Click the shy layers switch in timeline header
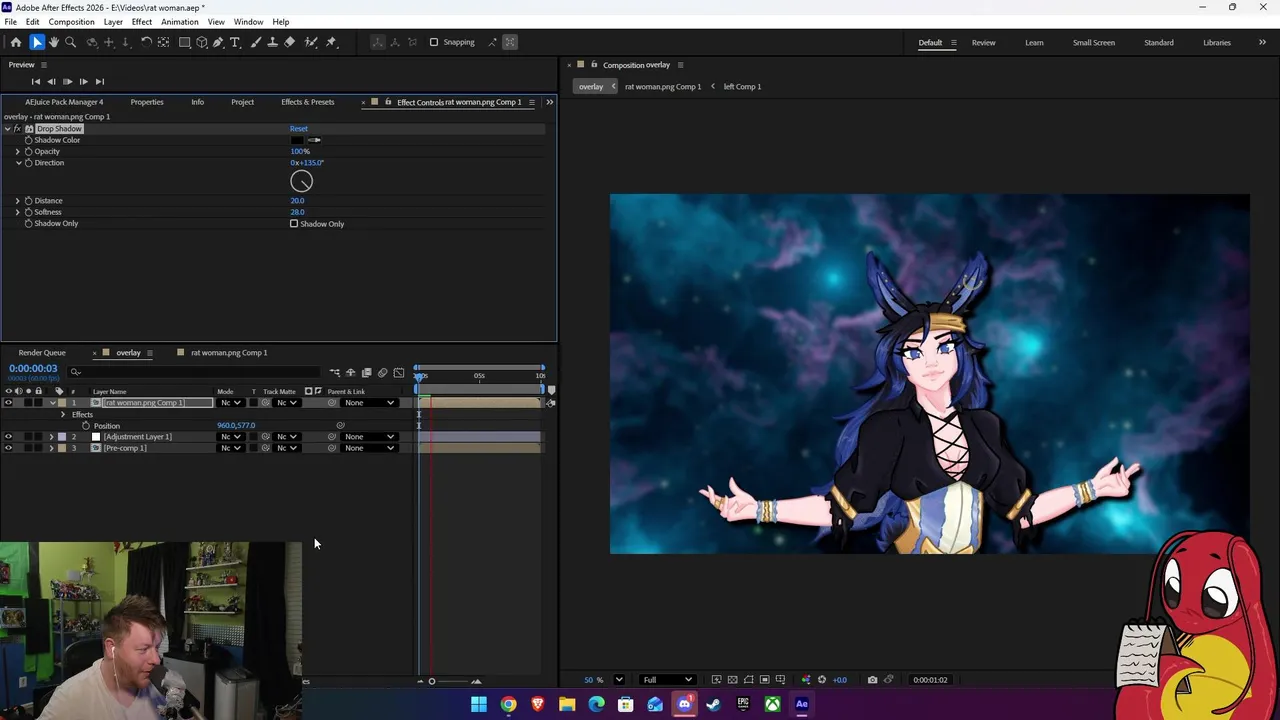This screenshot has width=1280, height=720. click(x=350, y=373)
